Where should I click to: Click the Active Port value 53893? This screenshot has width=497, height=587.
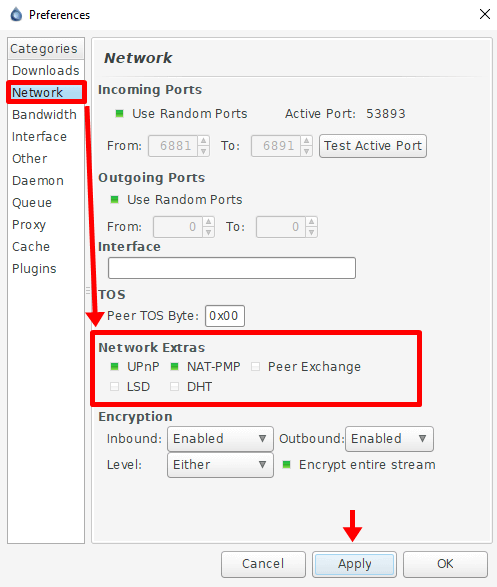click(x=385, y=114)
